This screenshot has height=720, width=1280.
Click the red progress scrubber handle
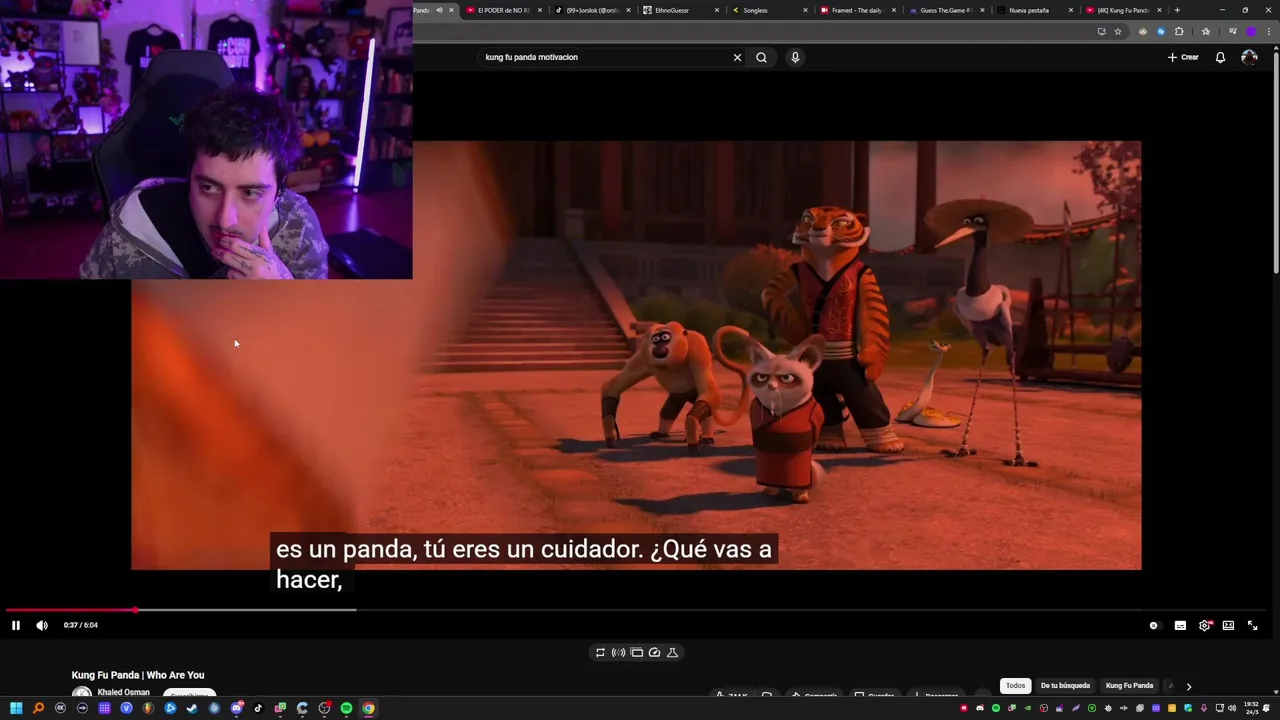pyautogui.click(x=135, y=609)
